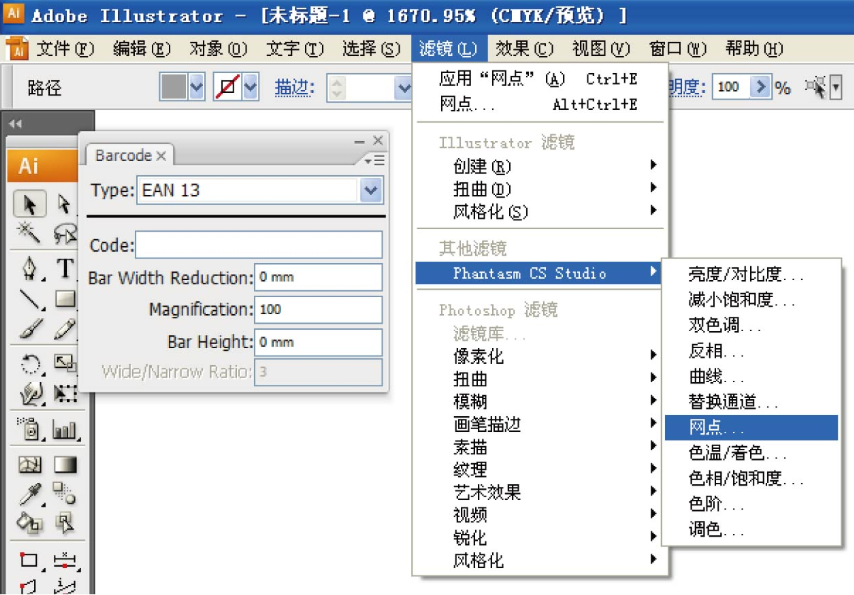Open the 视图(V) menu

[601, 48]
